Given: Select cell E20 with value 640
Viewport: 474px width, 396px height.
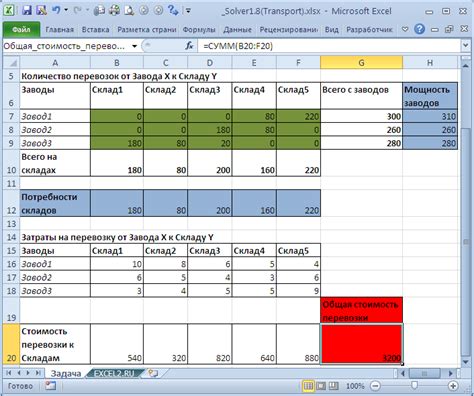Looking at the screenshot, I should point(254,344).
